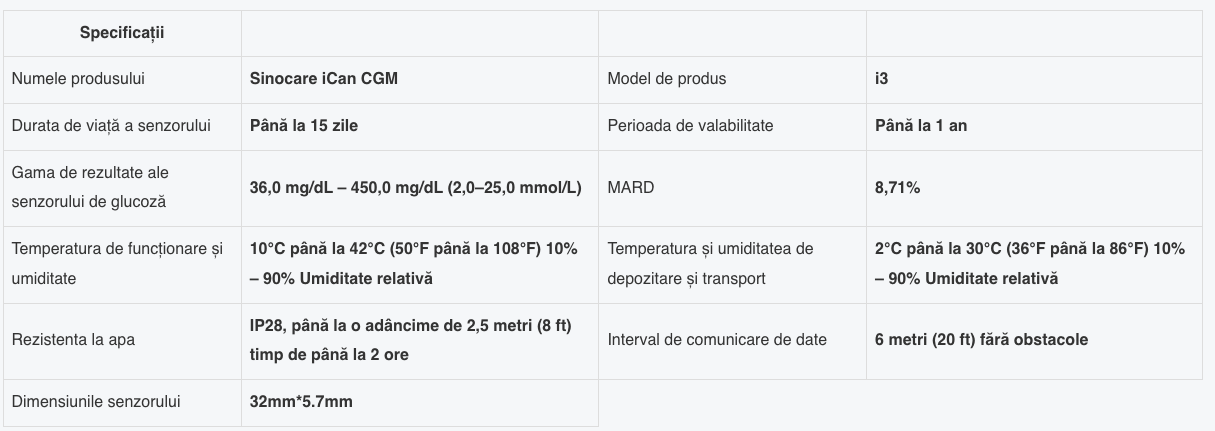Select the Sinocare iCan CGM text
Image resolution: width=1215 pixels, height=431 pixels.
click(323, 78)
